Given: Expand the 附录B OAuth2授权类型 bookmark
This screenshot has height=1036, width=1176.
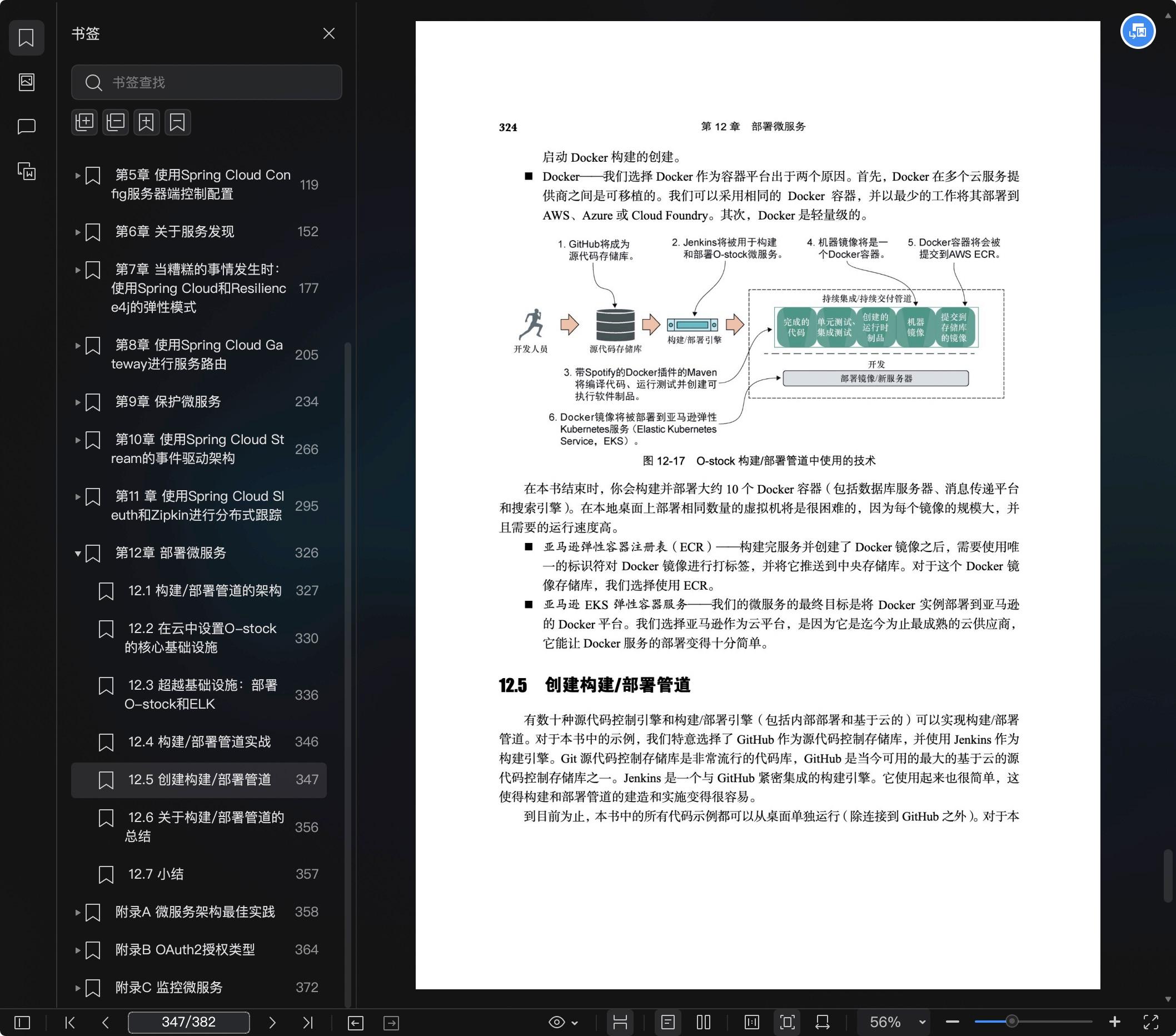Looking at the screenshot, I should [x=77, y=950].
